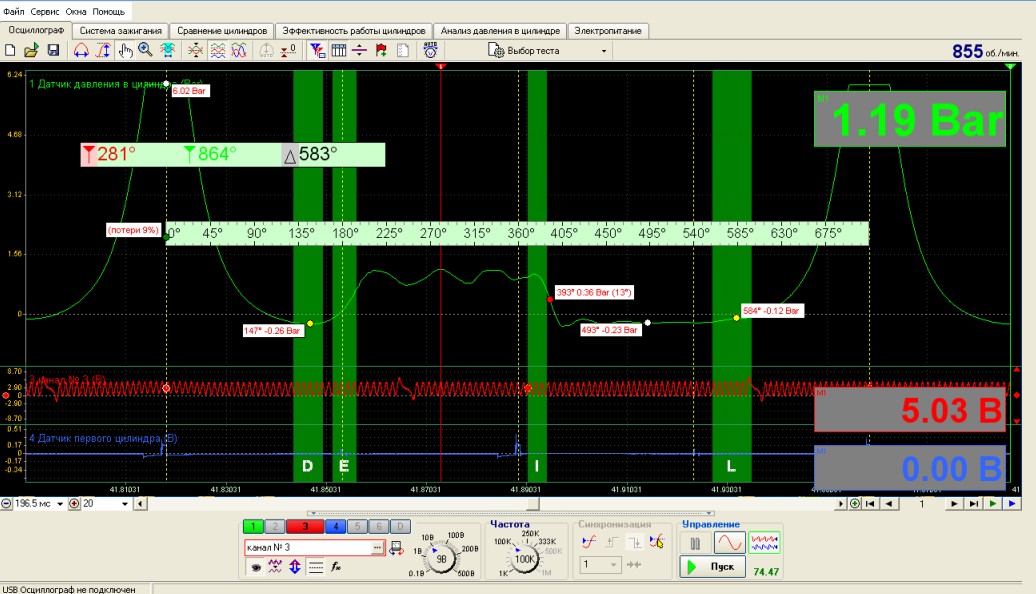Click the Пуск start button
The width and height of the screenshot is (1036, 594).
[x=712, y=566]
